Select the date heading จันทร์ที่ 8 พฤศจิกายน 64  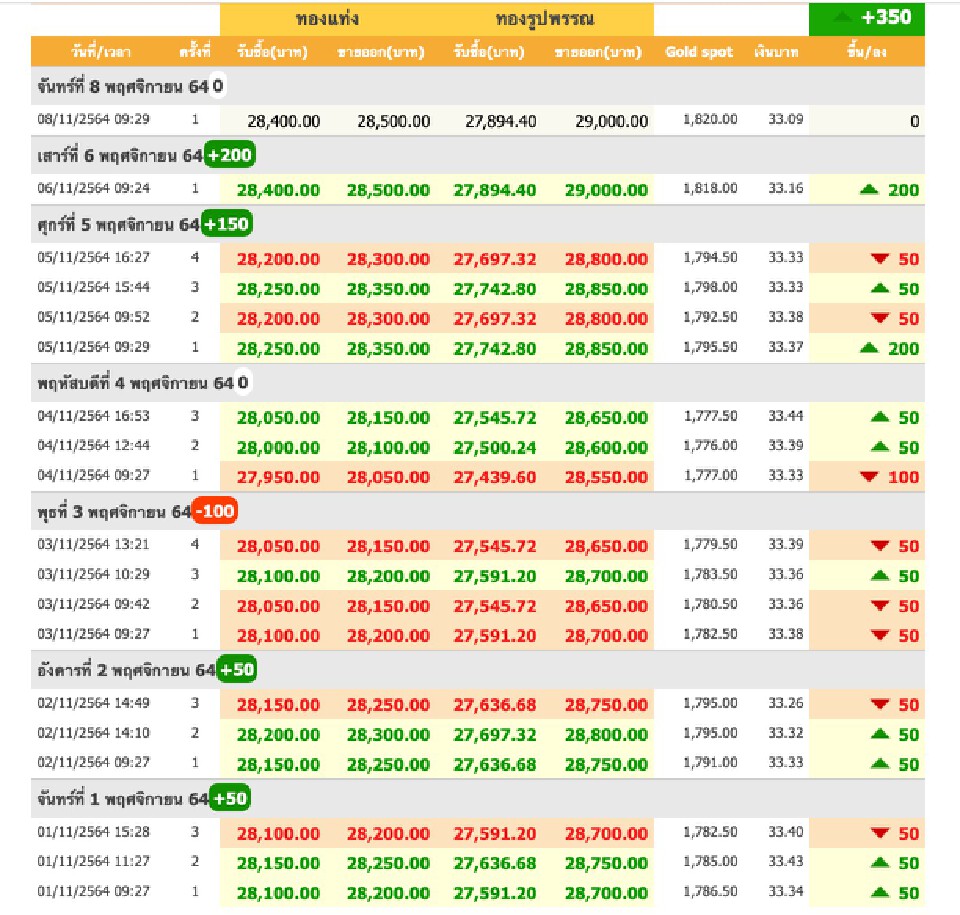click(122, 86)
